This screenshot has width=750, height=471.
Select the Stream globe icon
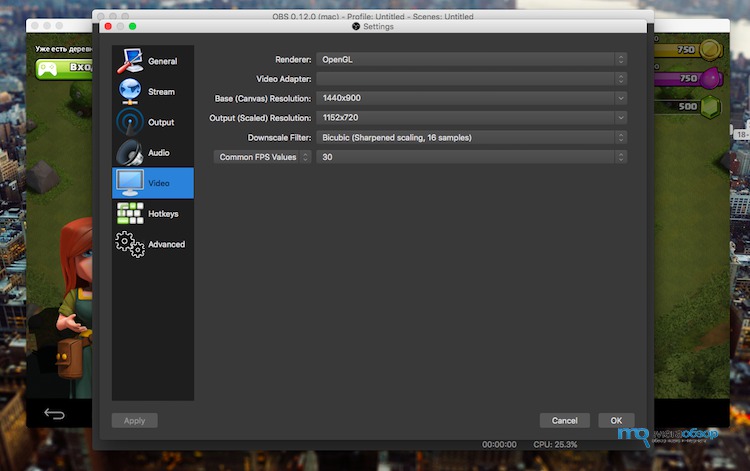coord(130,91)
